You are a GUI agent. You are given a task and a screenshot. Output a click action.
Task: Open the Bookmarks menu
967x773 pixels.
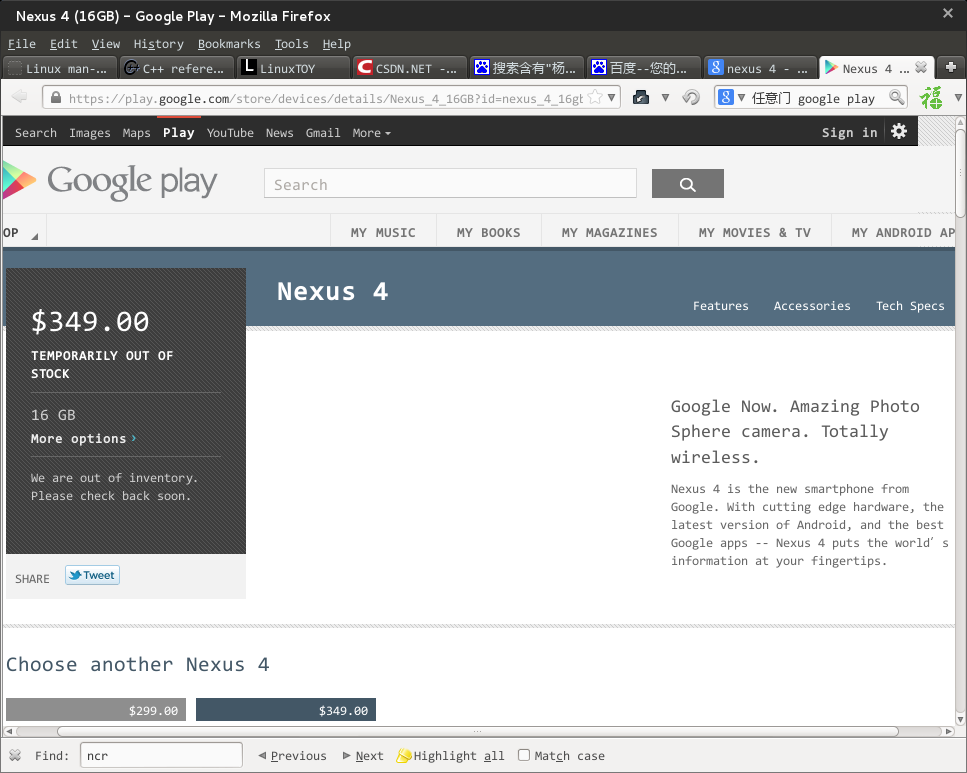[x=229, y=44]
